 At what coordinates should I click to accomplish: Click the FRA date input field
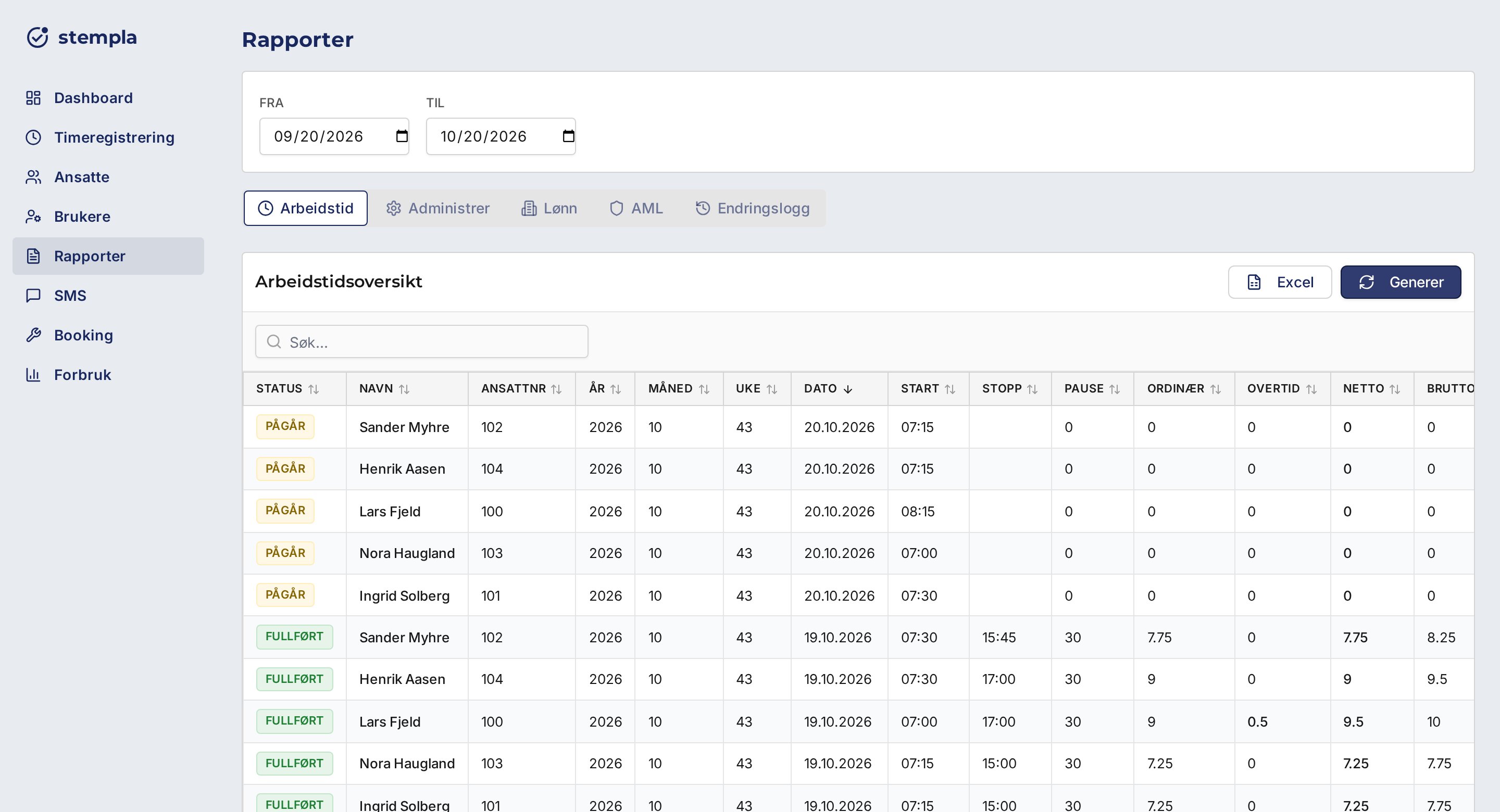point(334,136)
